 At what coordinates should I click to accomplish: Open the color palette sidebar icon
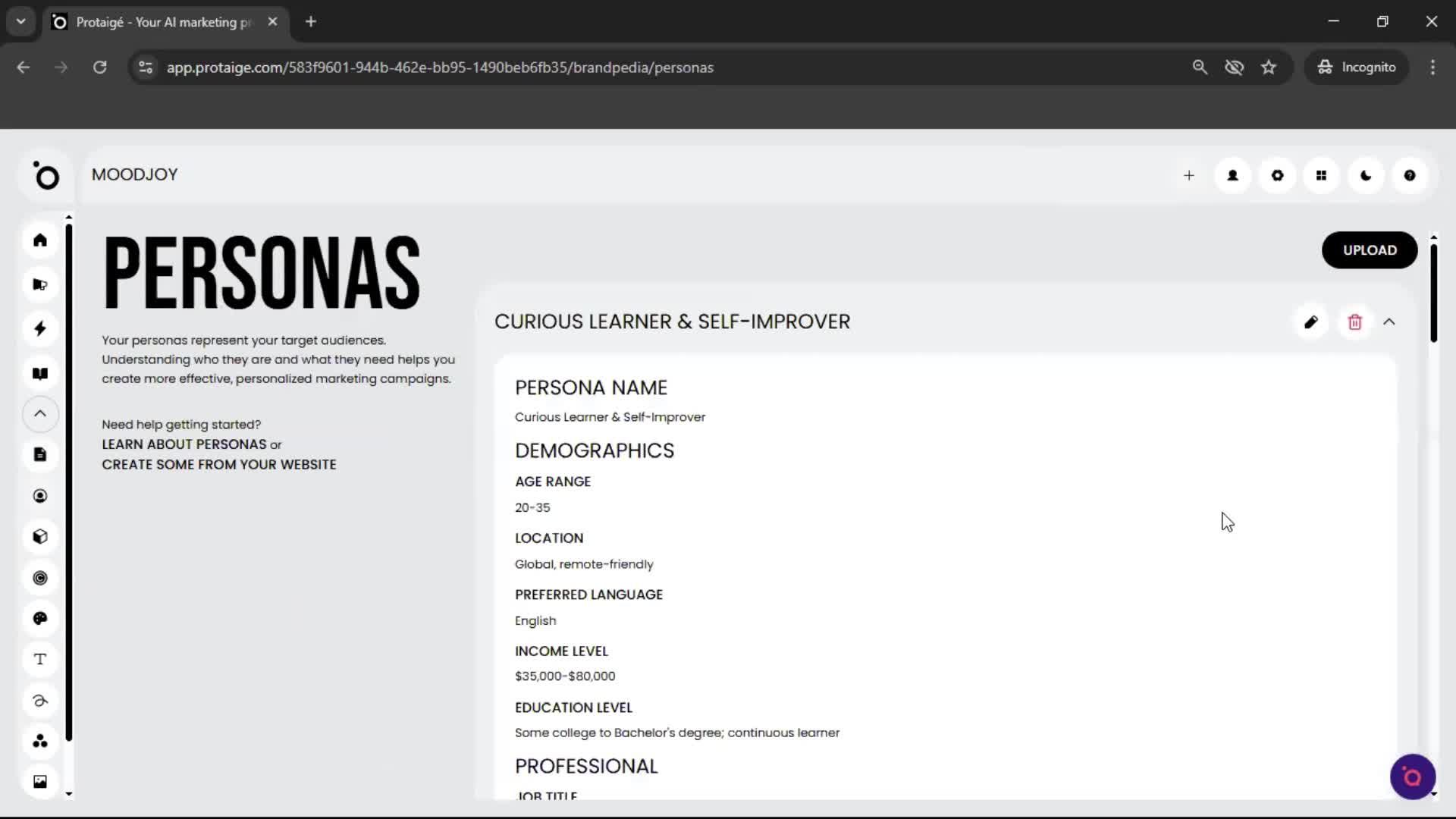[39, 619]
